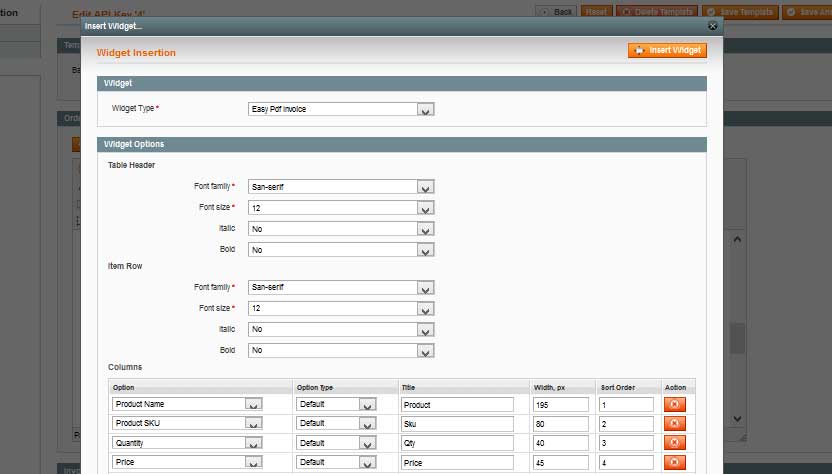
Task: Edit the Title field of the Price row
Action: (457, 462)
